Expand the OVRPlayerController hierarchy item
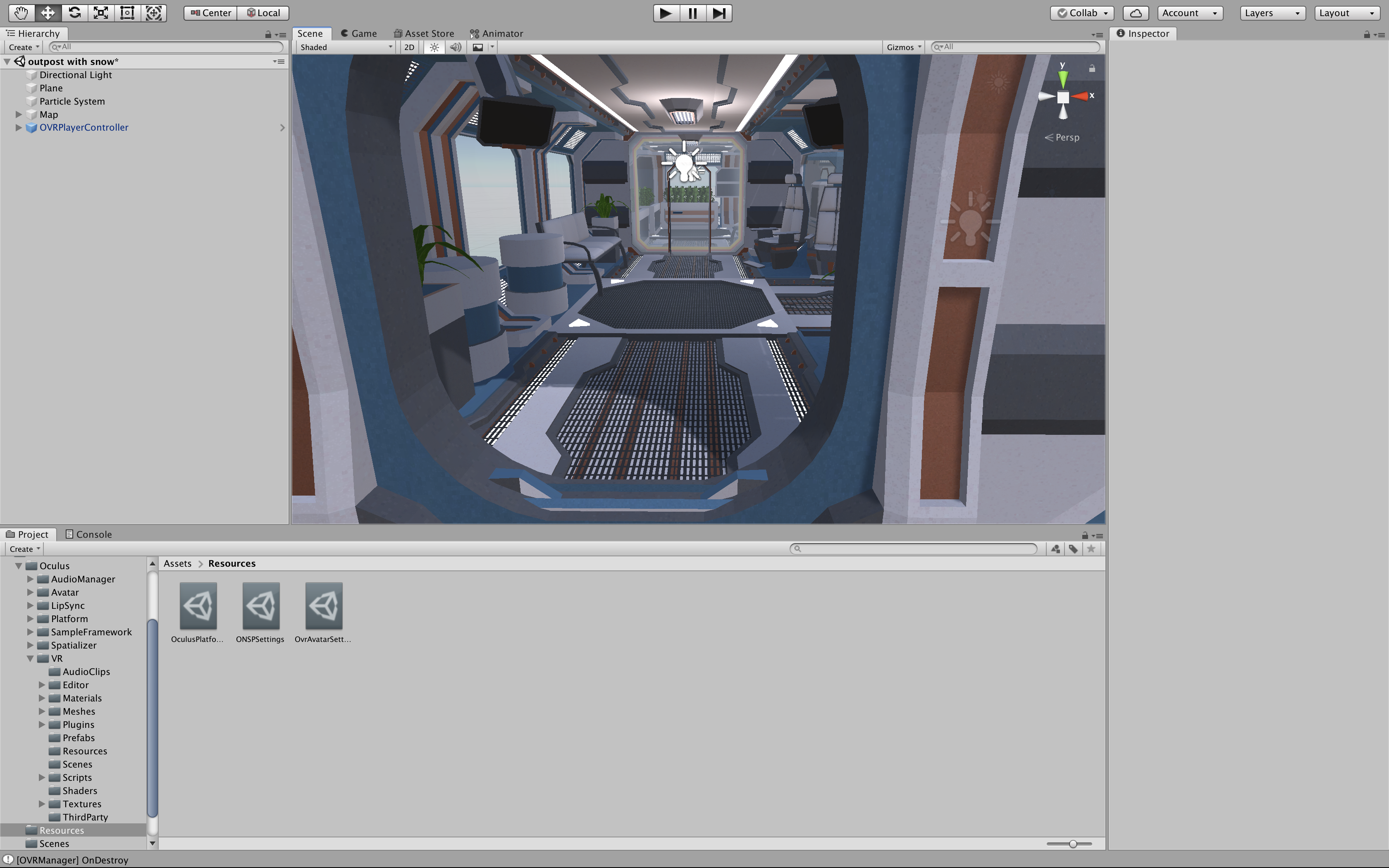The height and width of the screenshot is (868, 1389). 18,127
